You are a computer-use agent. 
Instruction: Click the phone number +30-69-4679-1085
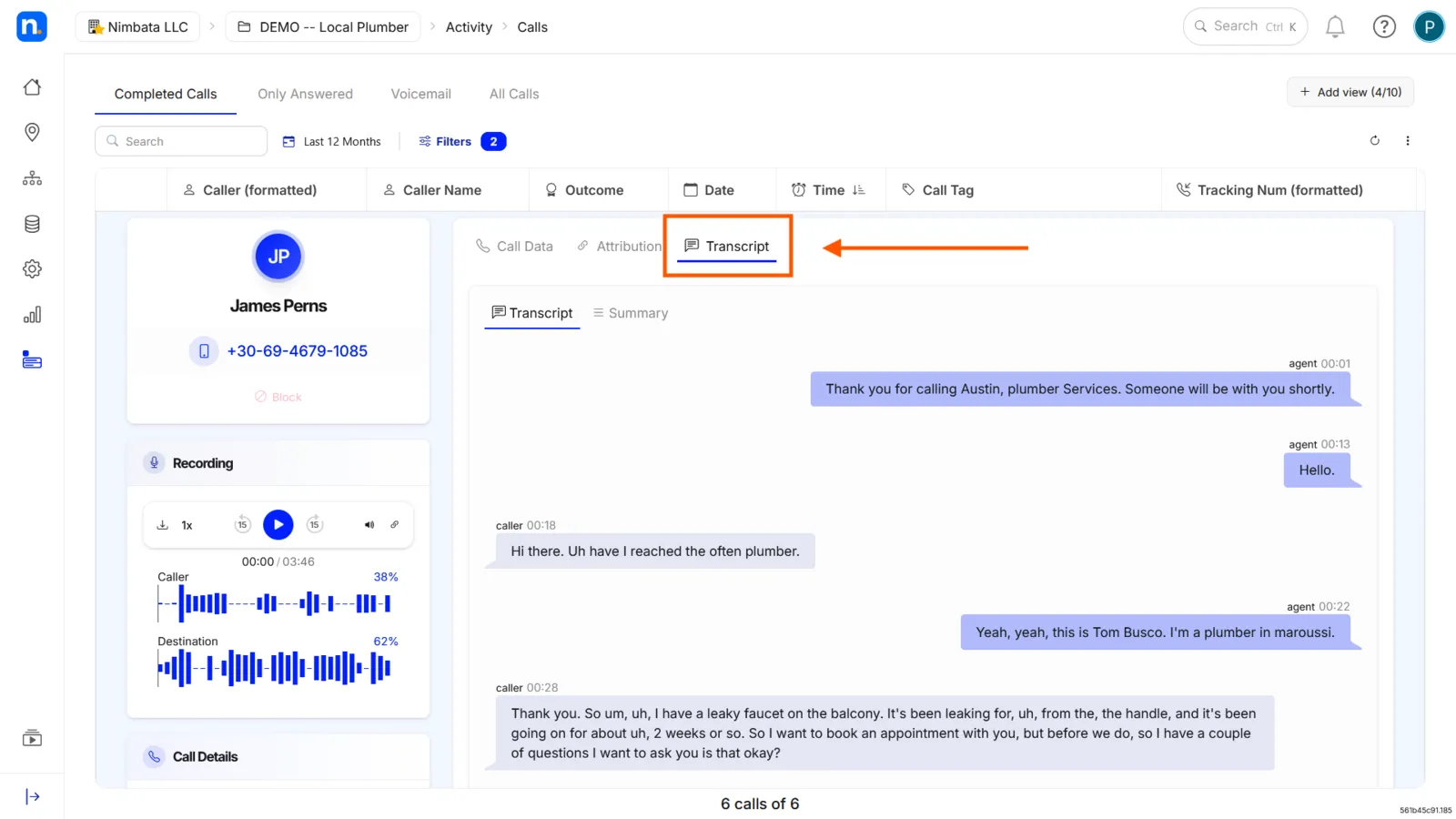(297, 351)
